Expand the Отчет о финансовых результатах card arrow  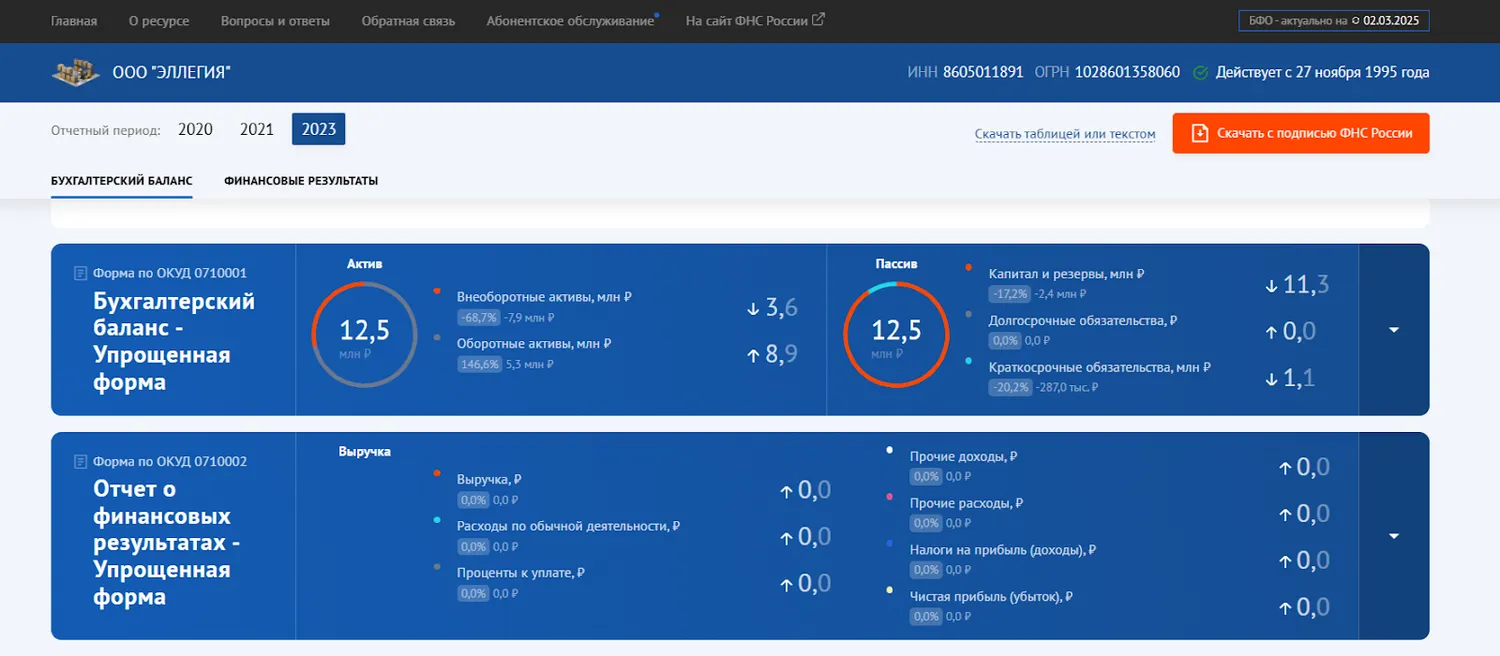(1394, 536)
